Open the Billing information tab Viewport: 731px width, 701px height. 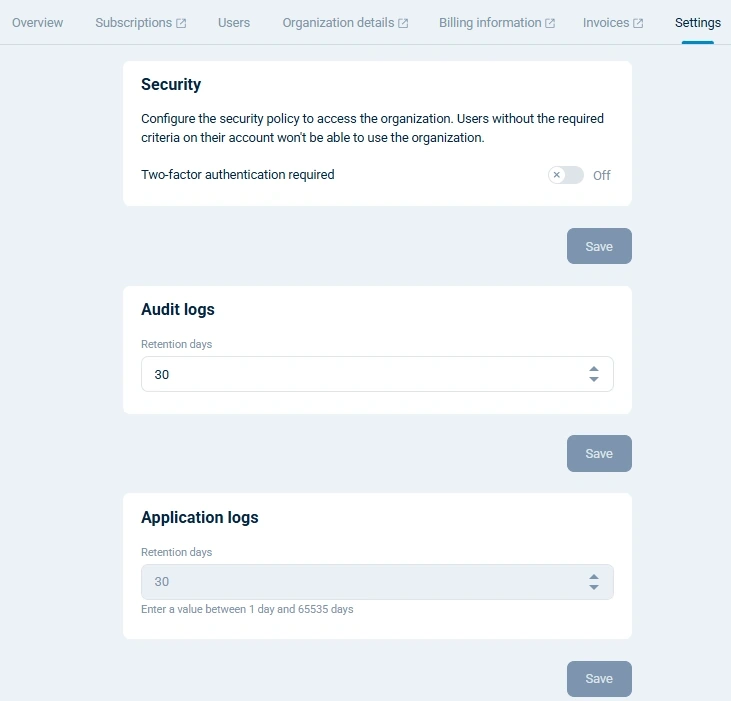pos(490,23)
